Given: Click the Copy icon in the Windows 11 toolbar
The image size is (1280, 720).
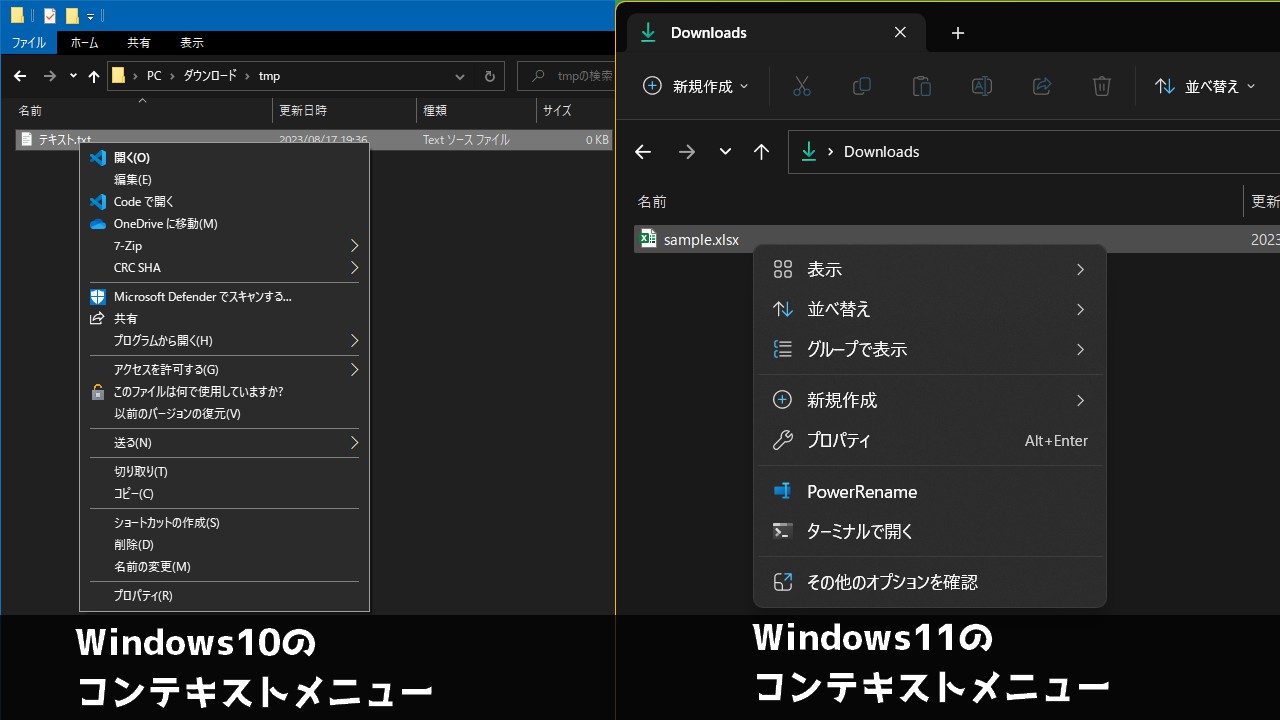Looking at the screenshot, I should [x=861, y=86].
